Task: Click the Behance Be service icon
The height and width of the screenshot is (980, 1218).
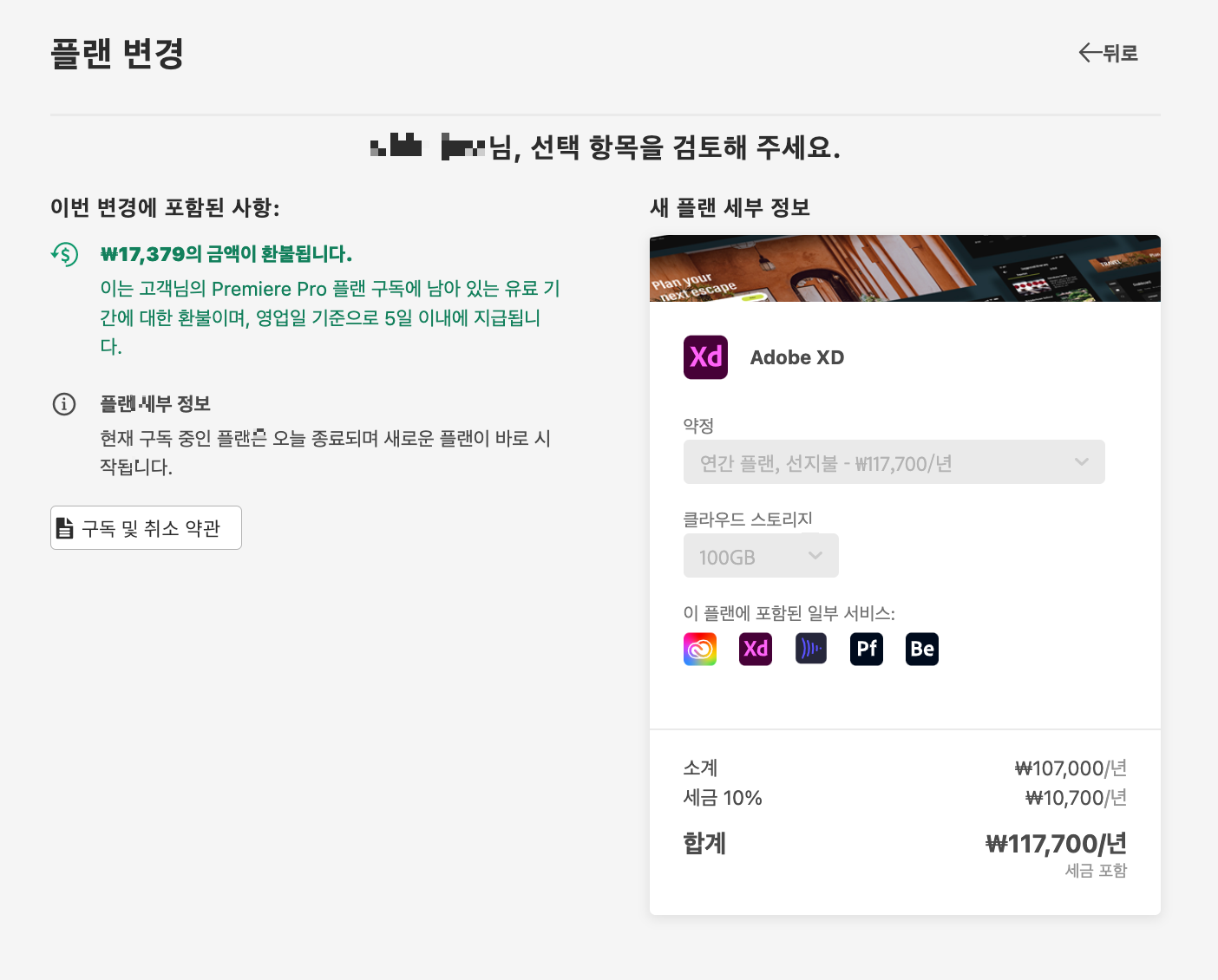Action: coord(922,649)
